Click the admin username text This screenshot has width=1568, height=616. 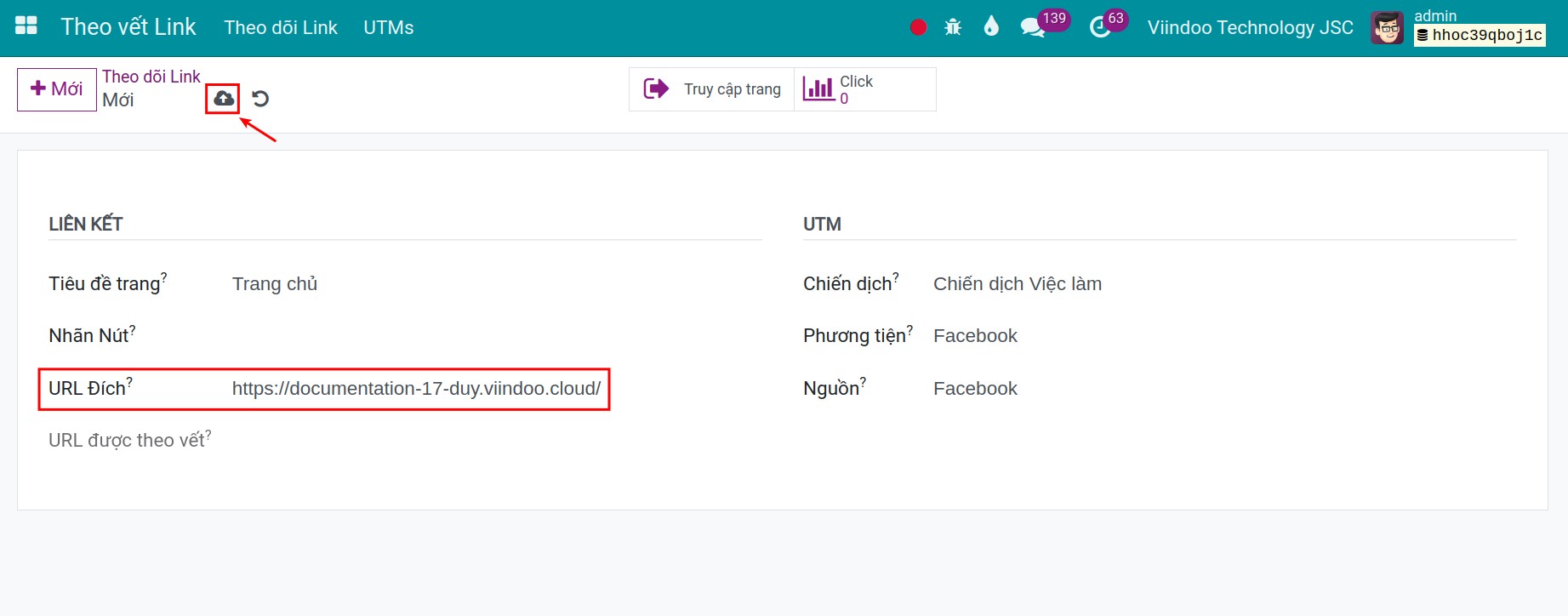pos(1435,15)
